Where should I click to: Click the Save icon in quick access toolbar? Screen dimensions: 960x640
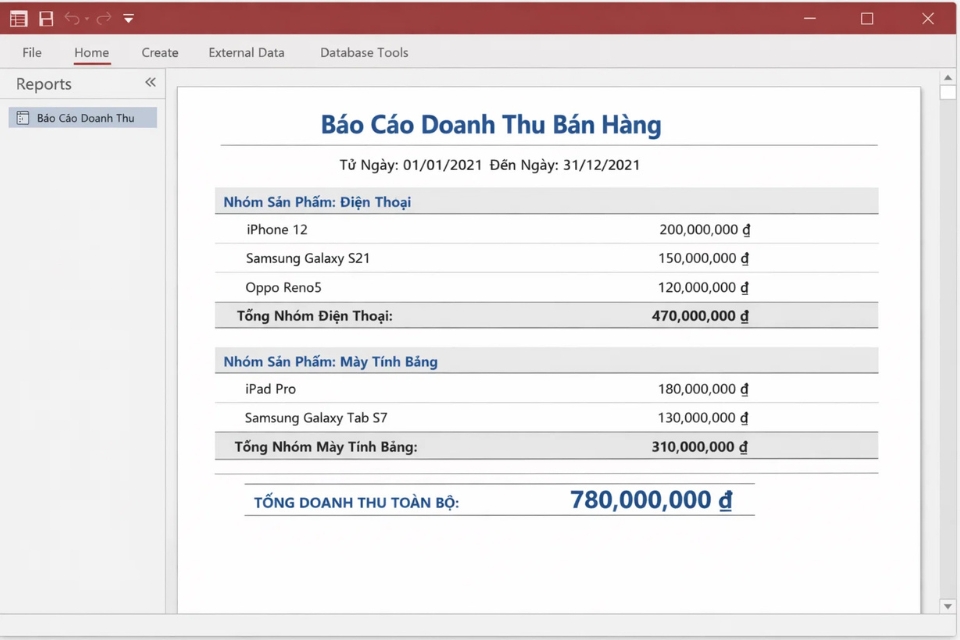(x=44, y=17)
